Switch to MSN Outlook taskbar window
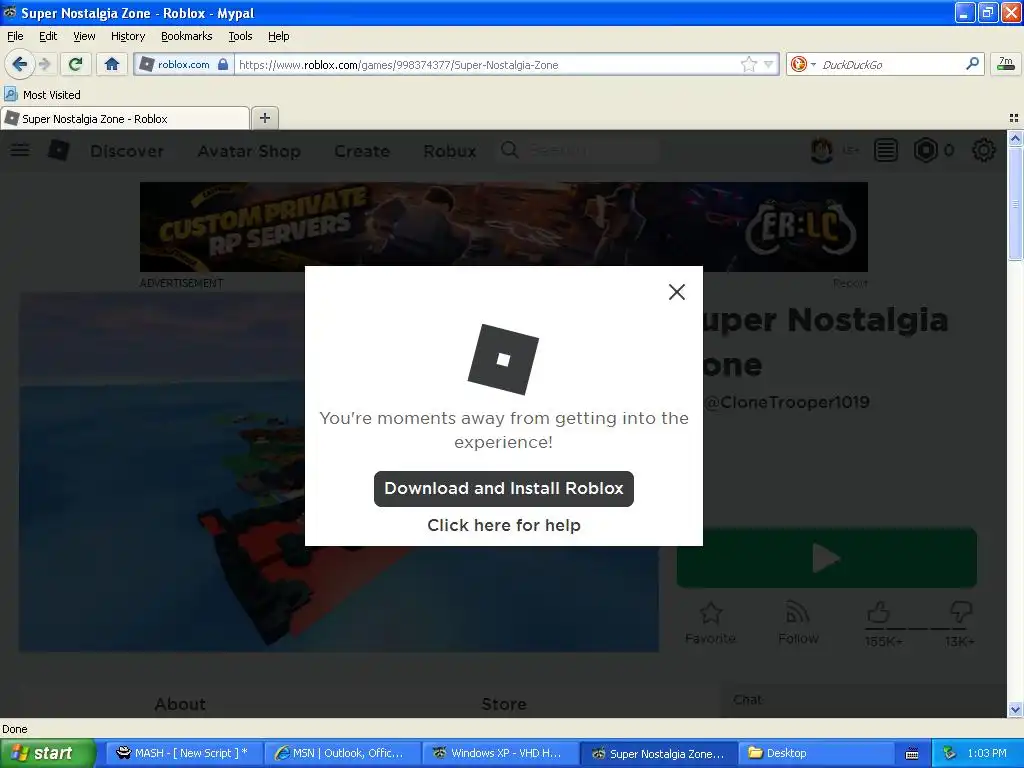1024x768 pixels. [x=342, y=753]
